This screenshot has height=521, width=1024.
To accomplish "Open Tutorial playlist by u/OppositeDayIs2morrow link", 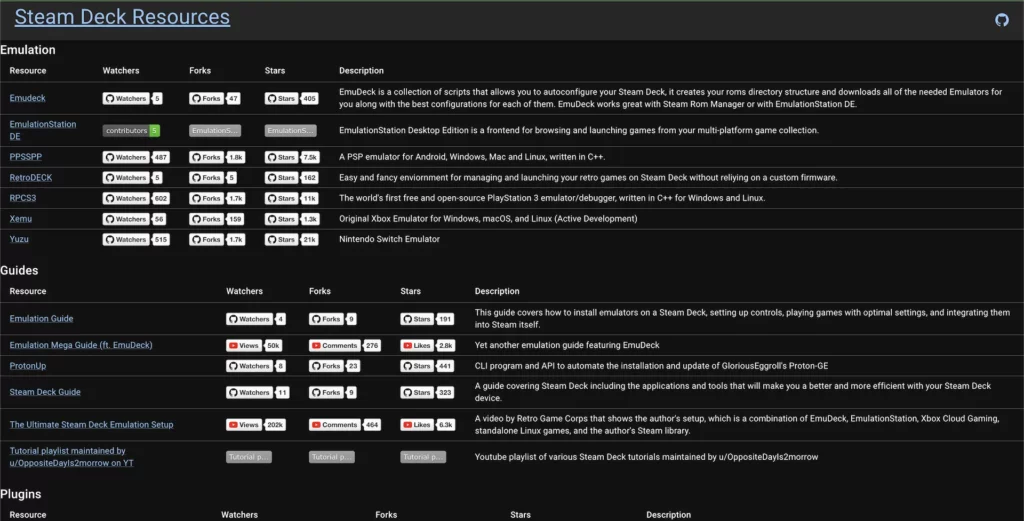I will point(71,456).
